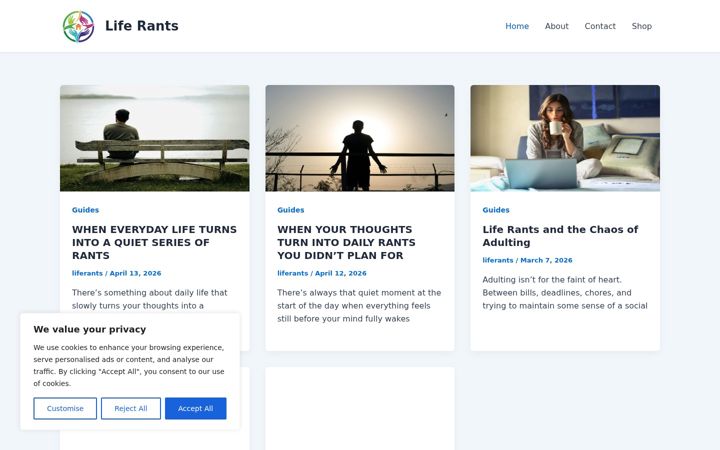Click the Guides category above the Daily Rants post

291,210
